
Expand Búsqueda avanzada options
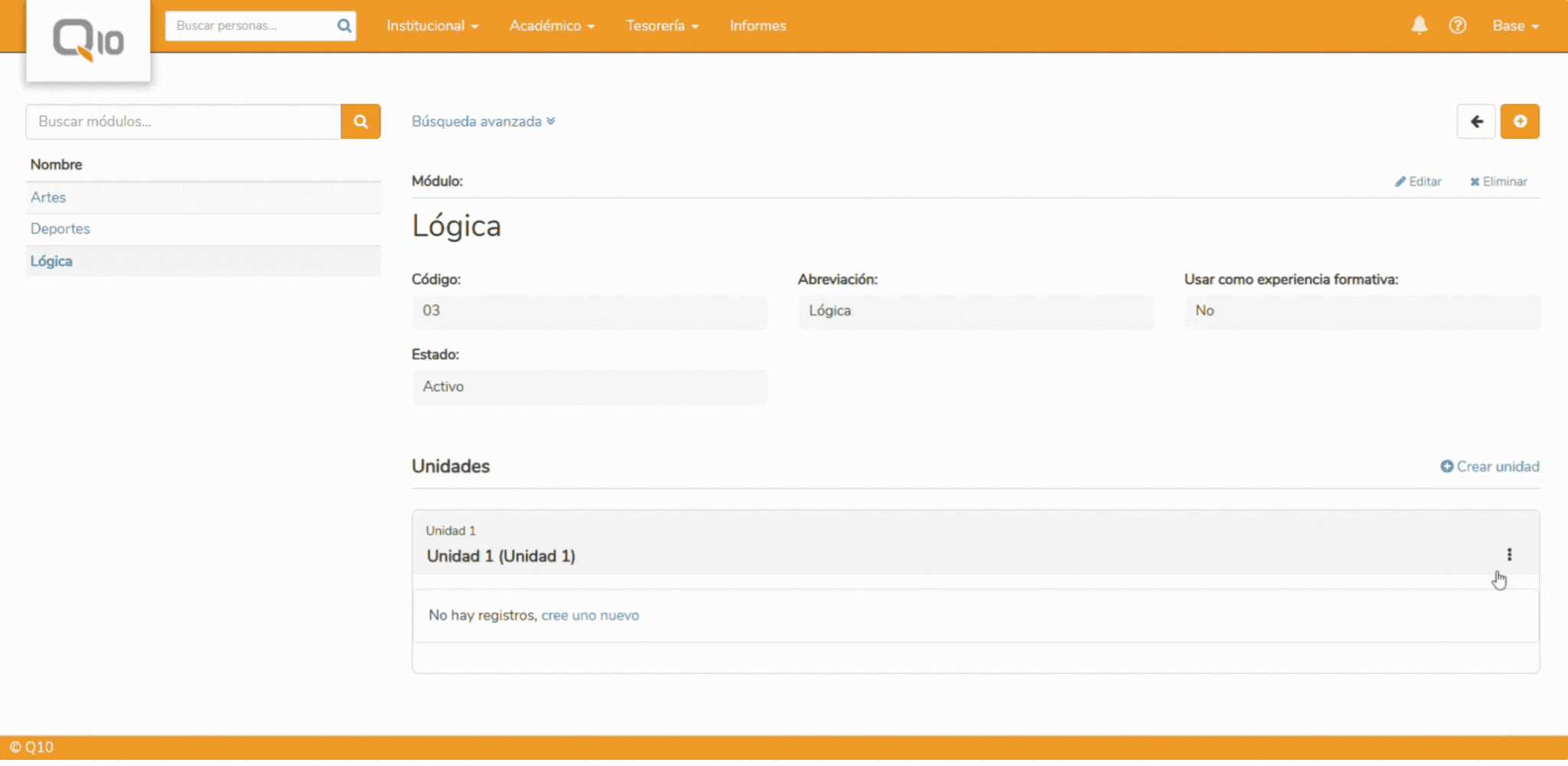tap(483, 122)
